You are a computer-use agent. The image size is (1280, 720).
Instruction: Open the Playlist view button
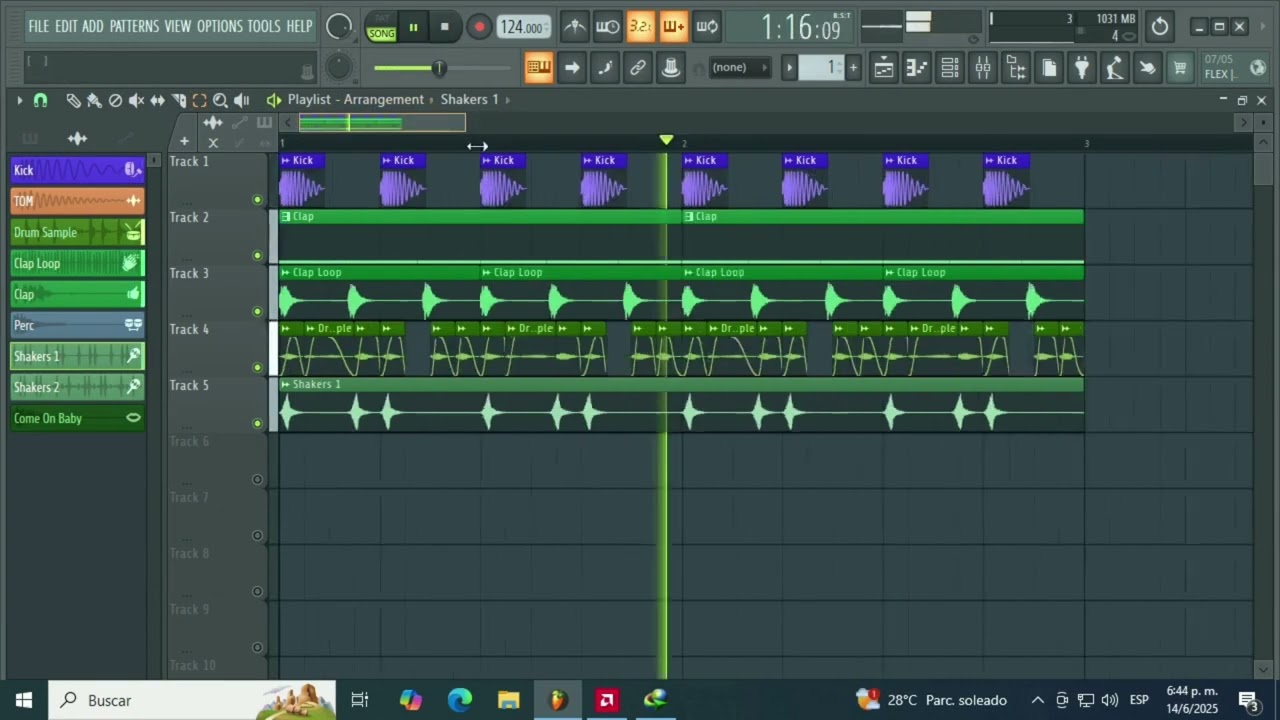coord(883,68)
